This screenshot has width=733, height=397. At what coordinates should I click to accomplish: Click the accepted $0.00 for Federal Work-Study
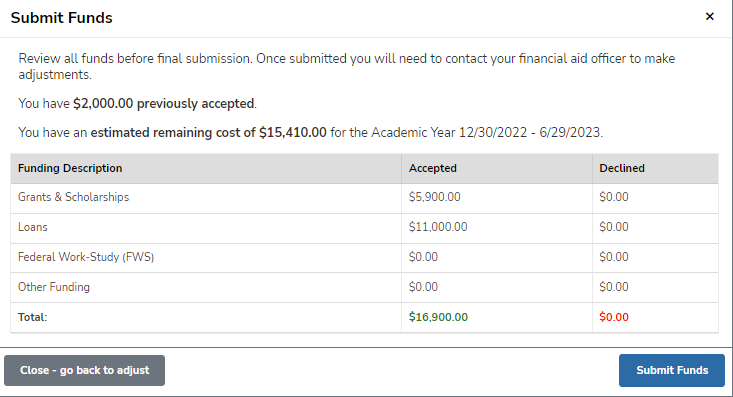pos(423,257)
